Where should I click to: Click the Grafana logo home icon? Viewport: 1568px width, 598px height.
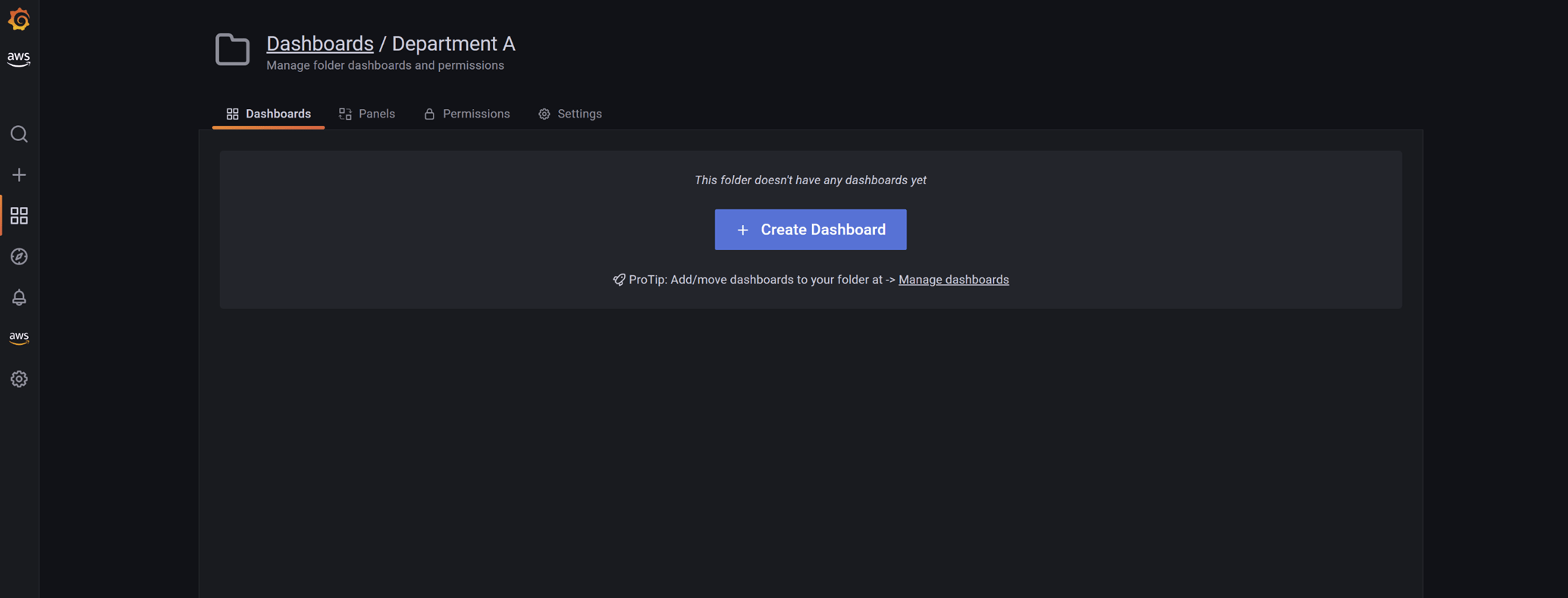(19, 19)
